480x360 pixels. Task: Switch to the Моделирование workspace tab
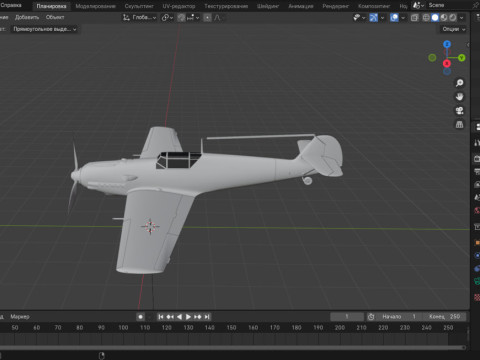tap(95, 6)
